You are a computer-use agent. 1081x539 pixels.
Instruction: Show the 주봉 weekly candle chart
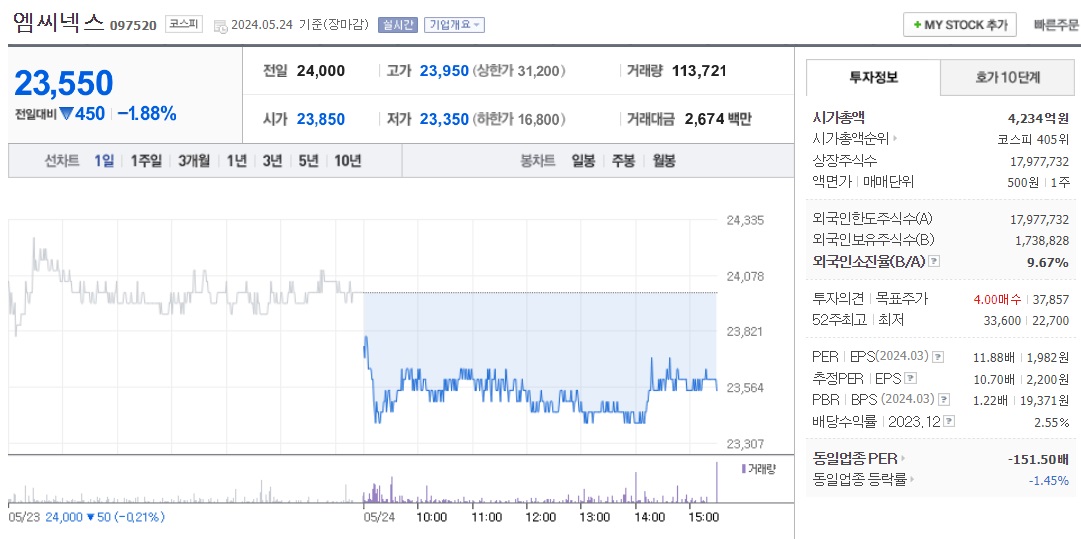pyautogui.click(x=623, y=161)
